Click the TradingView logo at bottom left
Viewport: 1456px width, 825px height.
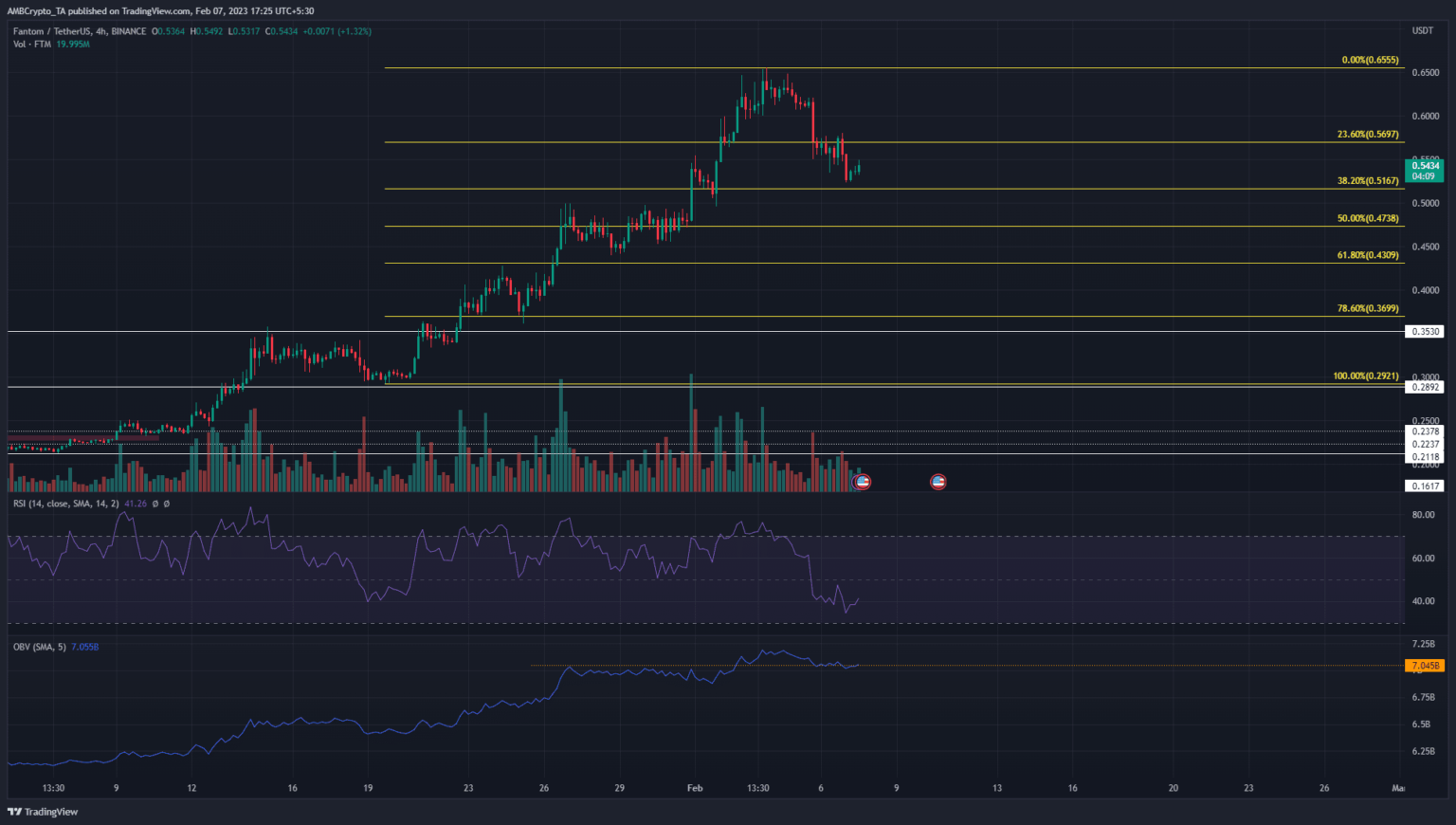click(x=43, y=812)
